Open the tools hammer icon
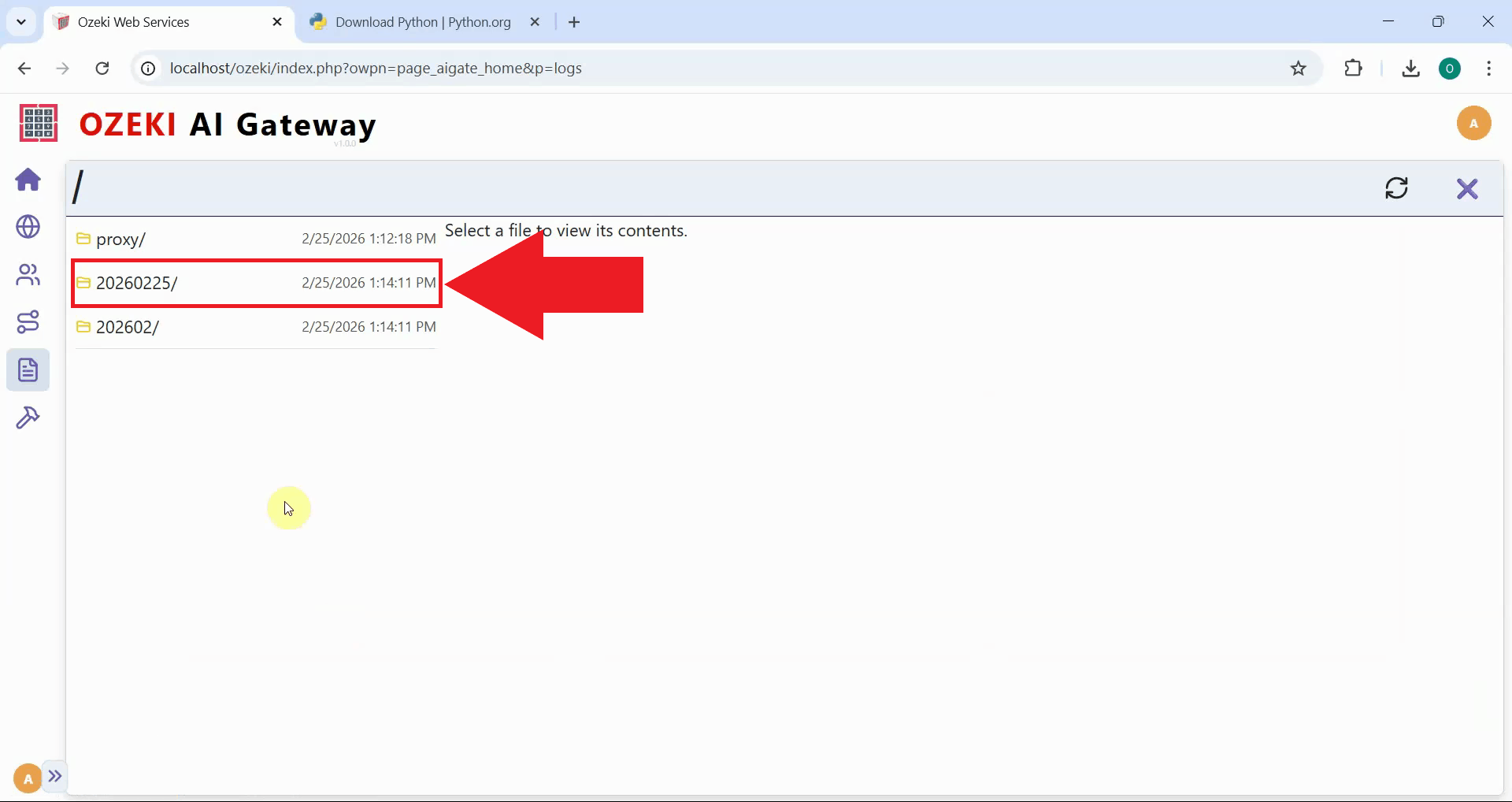 coord(28,417)
